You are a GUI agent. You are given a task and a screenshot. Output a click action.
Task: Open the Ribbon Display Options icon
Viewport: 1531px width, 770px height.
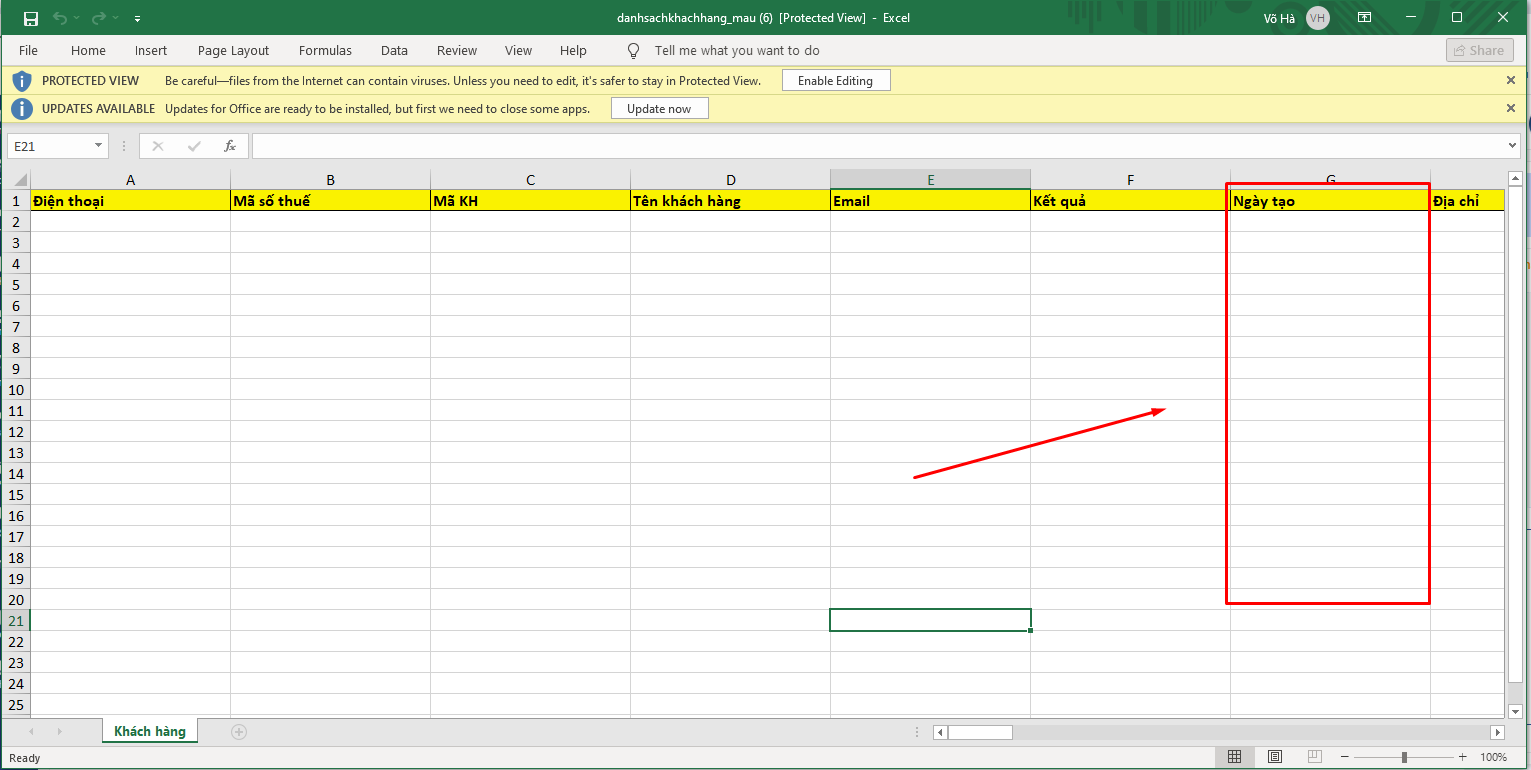pyautogui.click(x=1365, y=18)
